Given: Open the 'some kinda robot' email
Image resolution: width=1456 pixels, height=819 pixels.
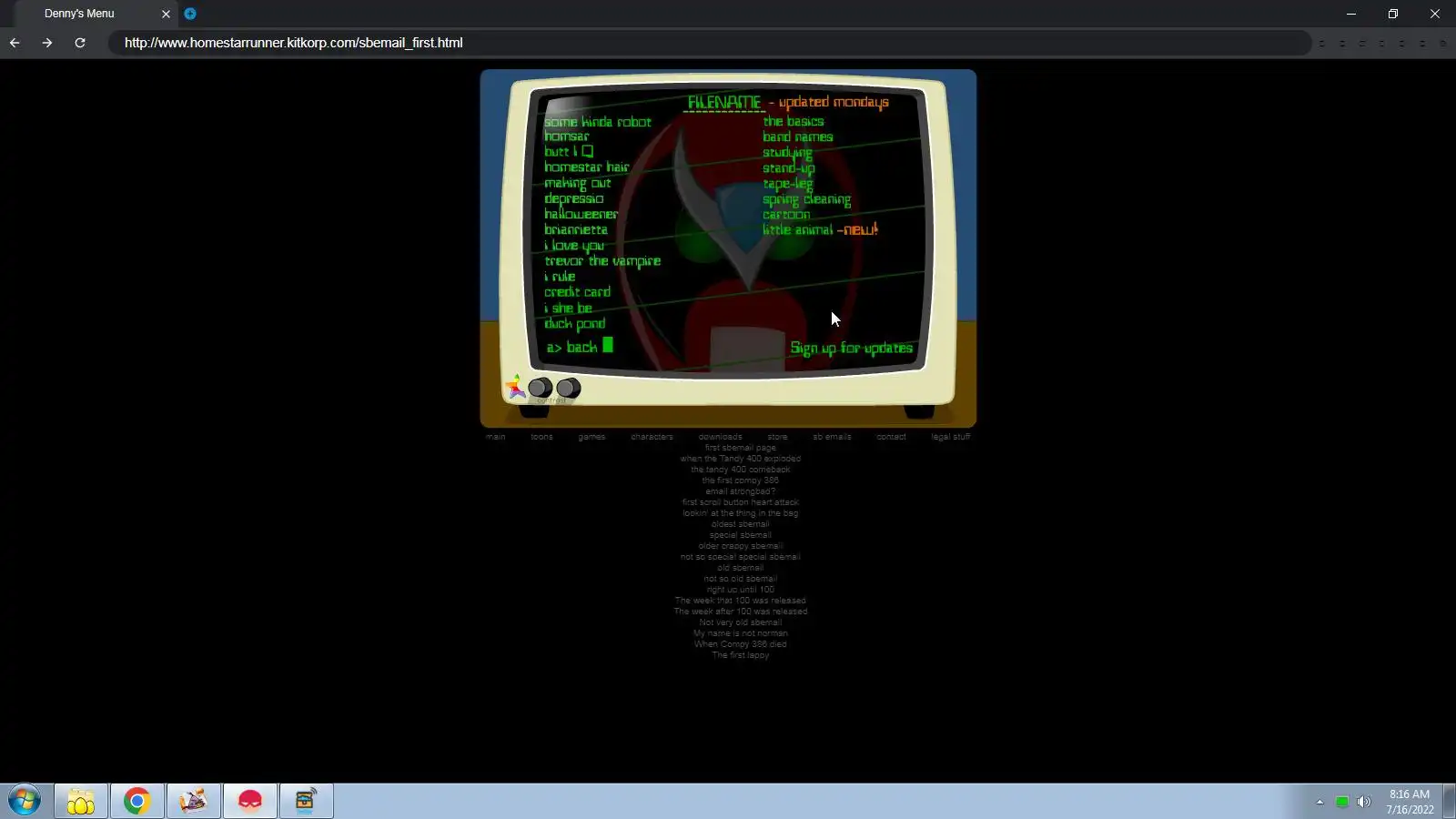Looking at the screenshot, I should [x=598, y=122].
